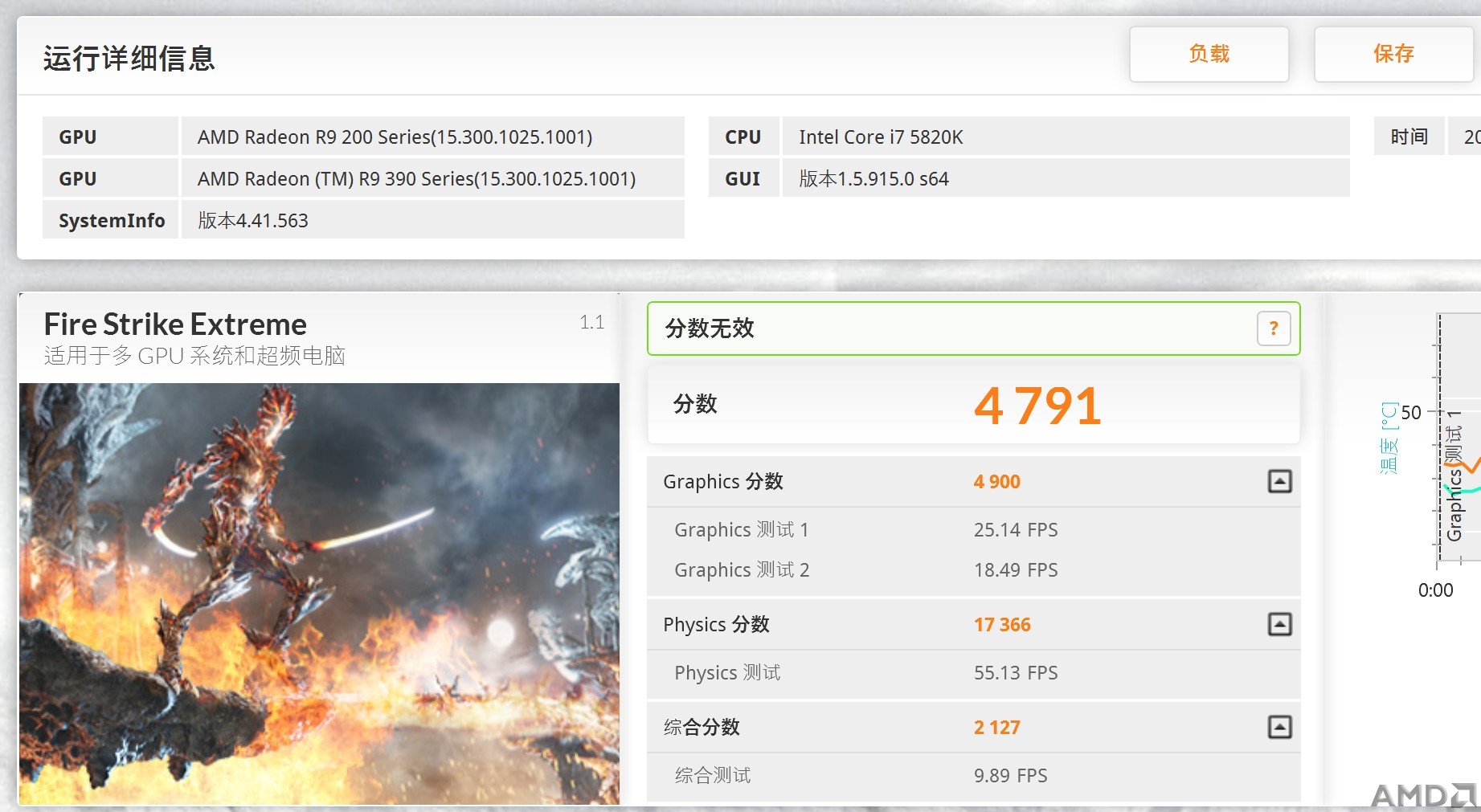Click the Fire Strike Extreme thumbnail image

point(319,594)
